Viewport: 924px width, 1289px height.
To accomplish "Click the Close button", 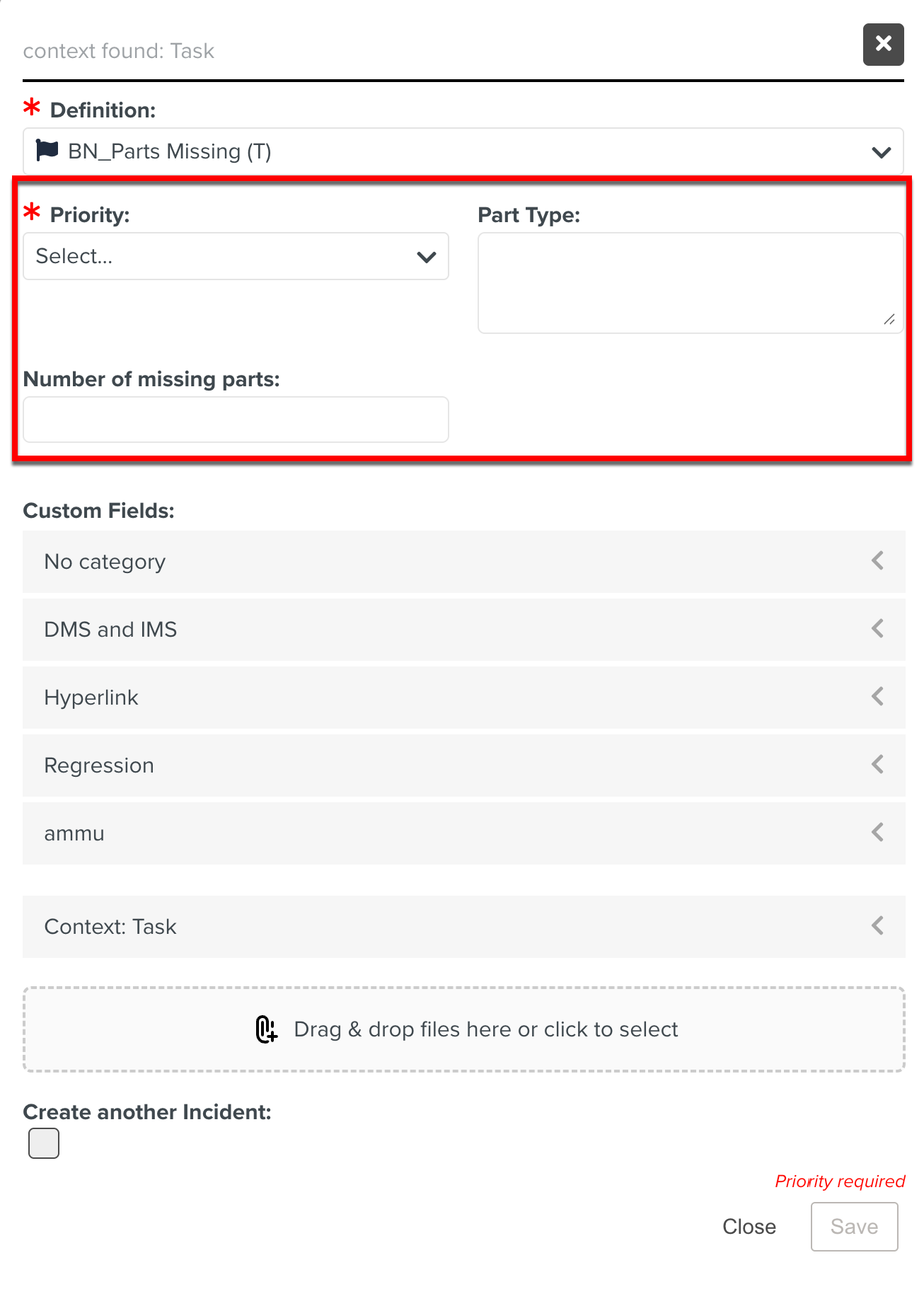I will 749,1227.
